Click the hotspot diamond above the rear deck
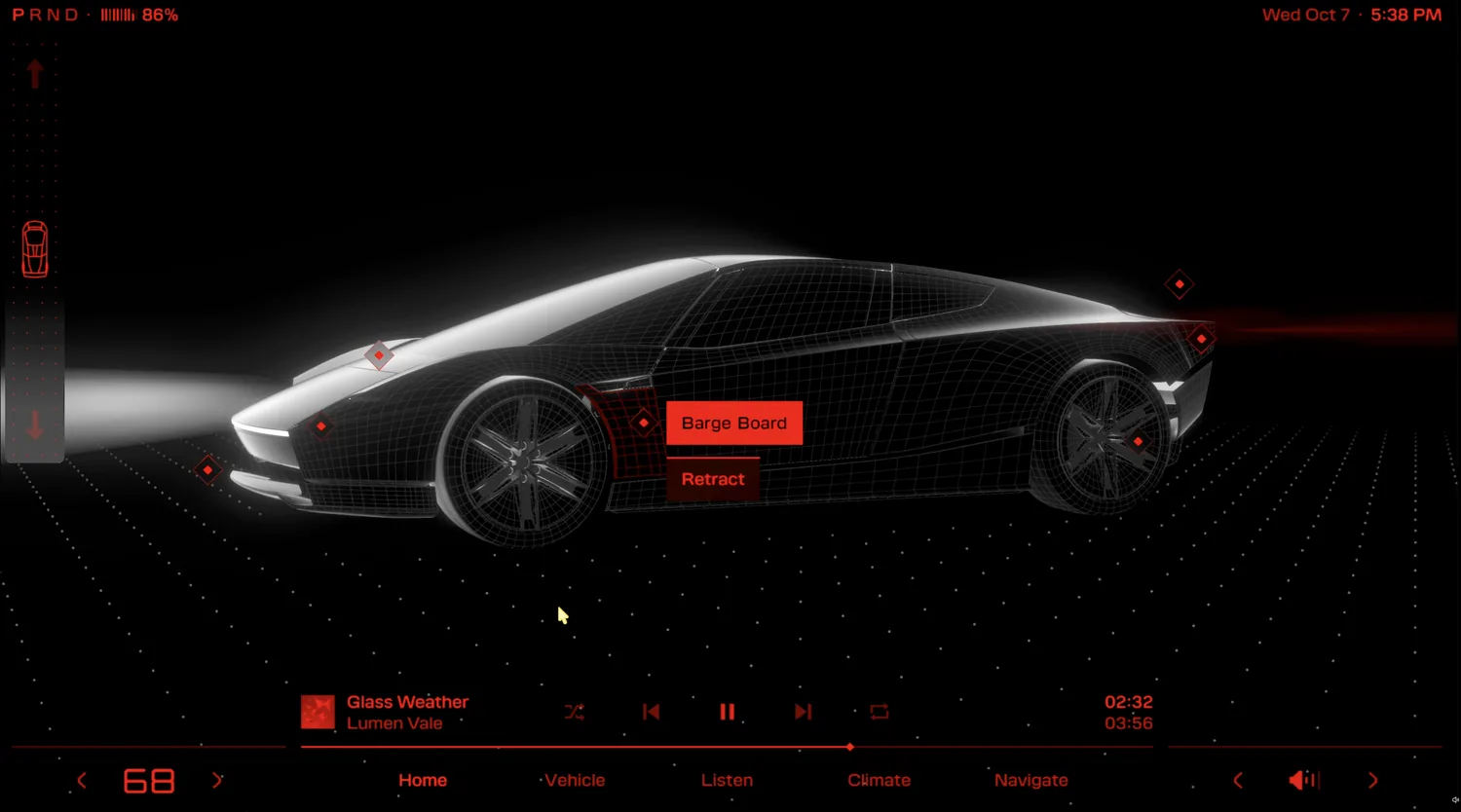1461x812 pixels. 1179,284
